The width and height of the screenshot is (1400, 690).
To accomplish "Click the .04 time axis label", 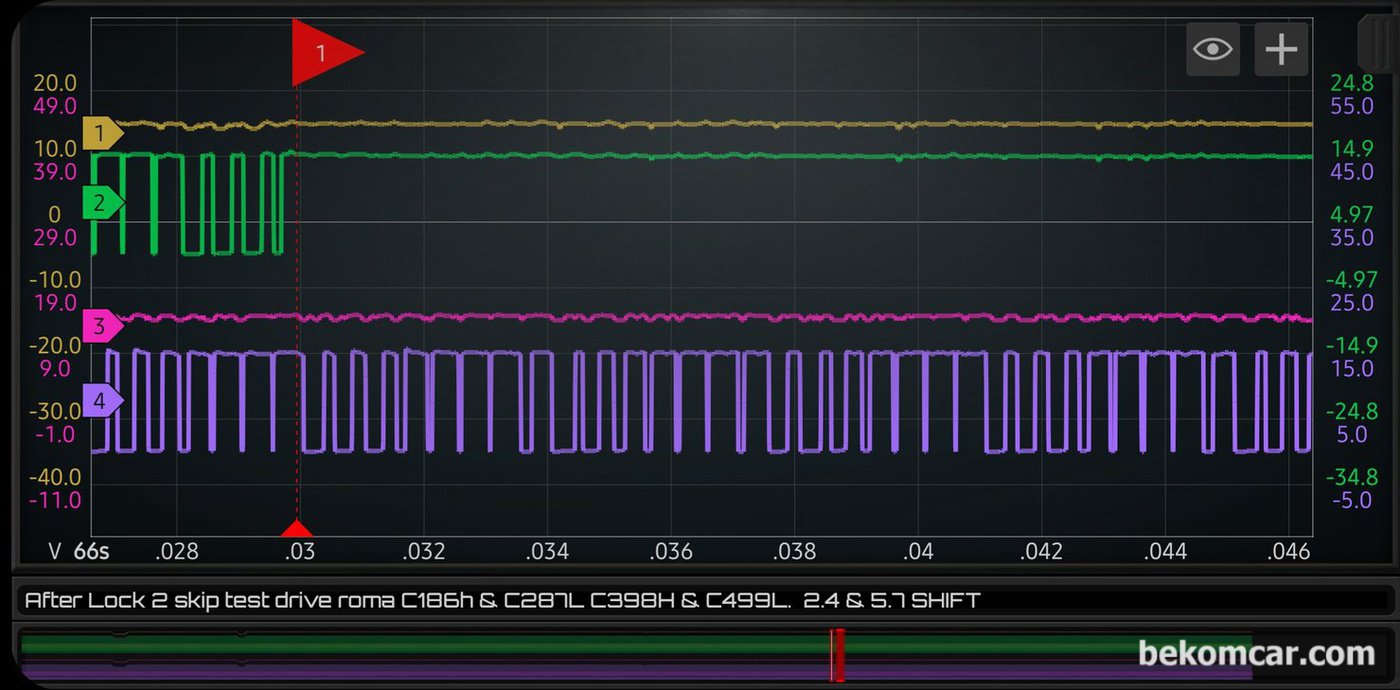I will (x=917, y=552).
